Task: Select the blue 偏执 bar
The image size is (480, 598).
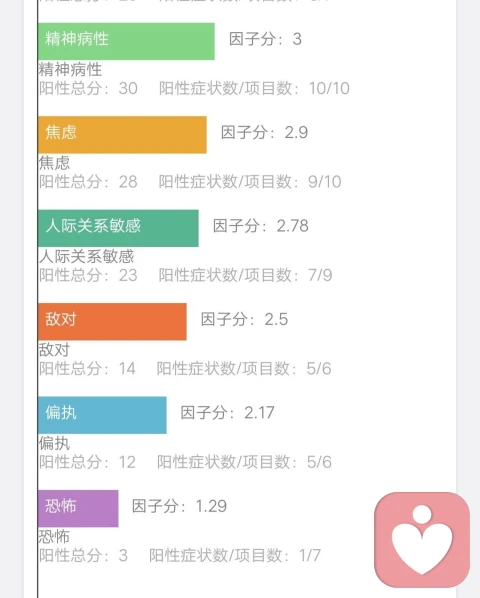Action: [102, 415]
